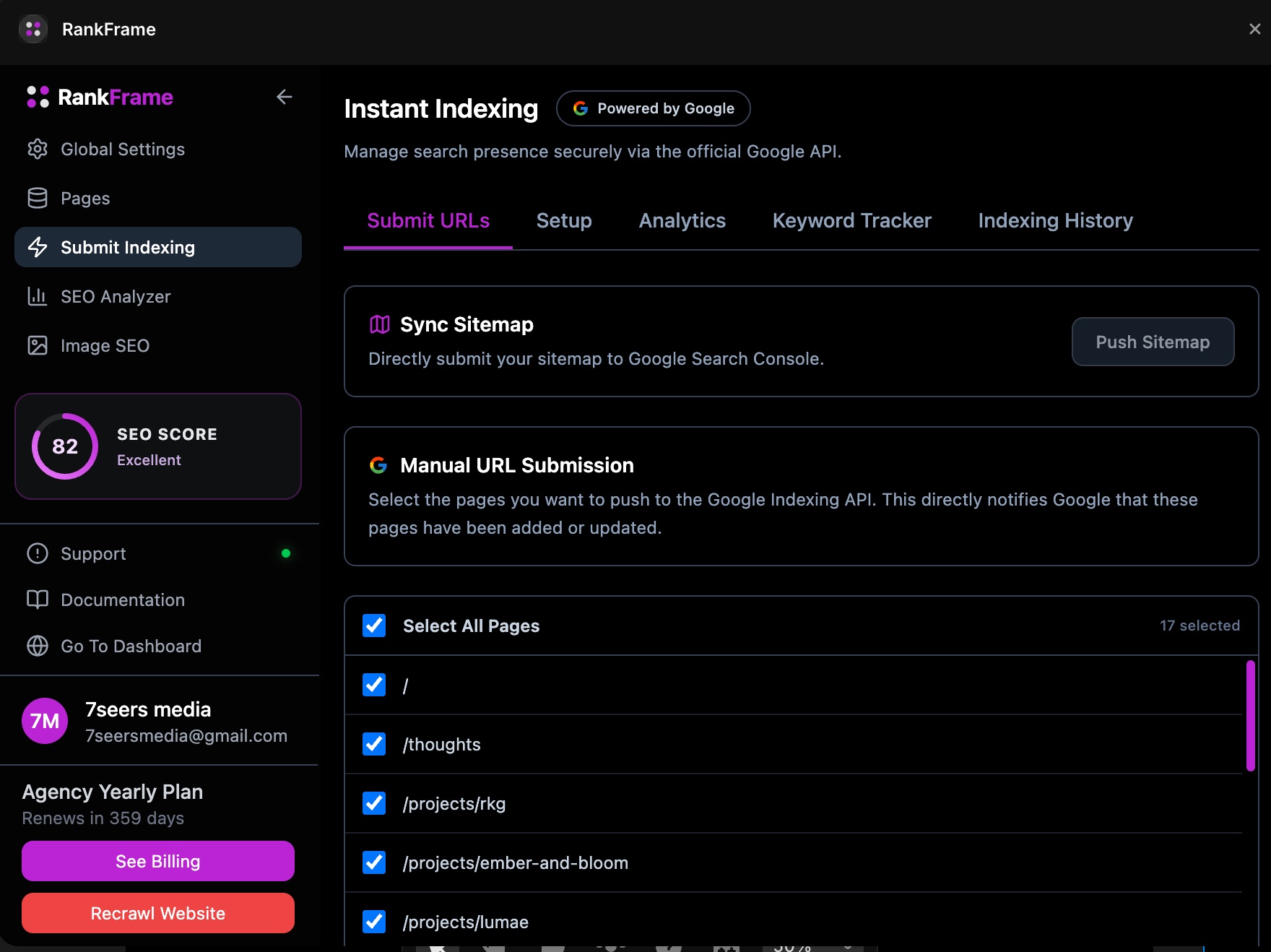Collapse the sidebar with the back arrow
The width and height of the screenshot is (1271, 952).
click(285, 97)
